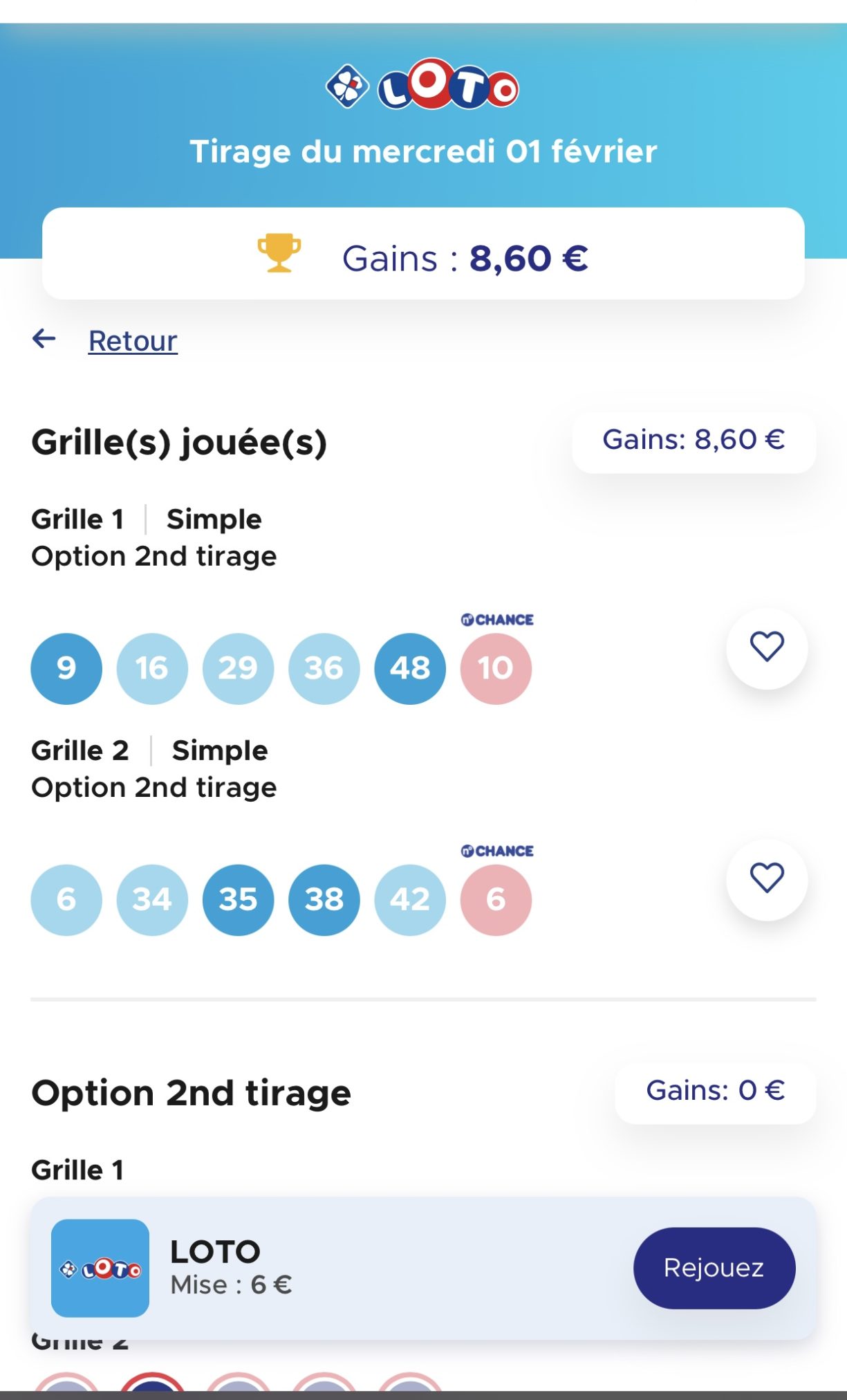Tap ball number 29 in Grille 1

238,668
